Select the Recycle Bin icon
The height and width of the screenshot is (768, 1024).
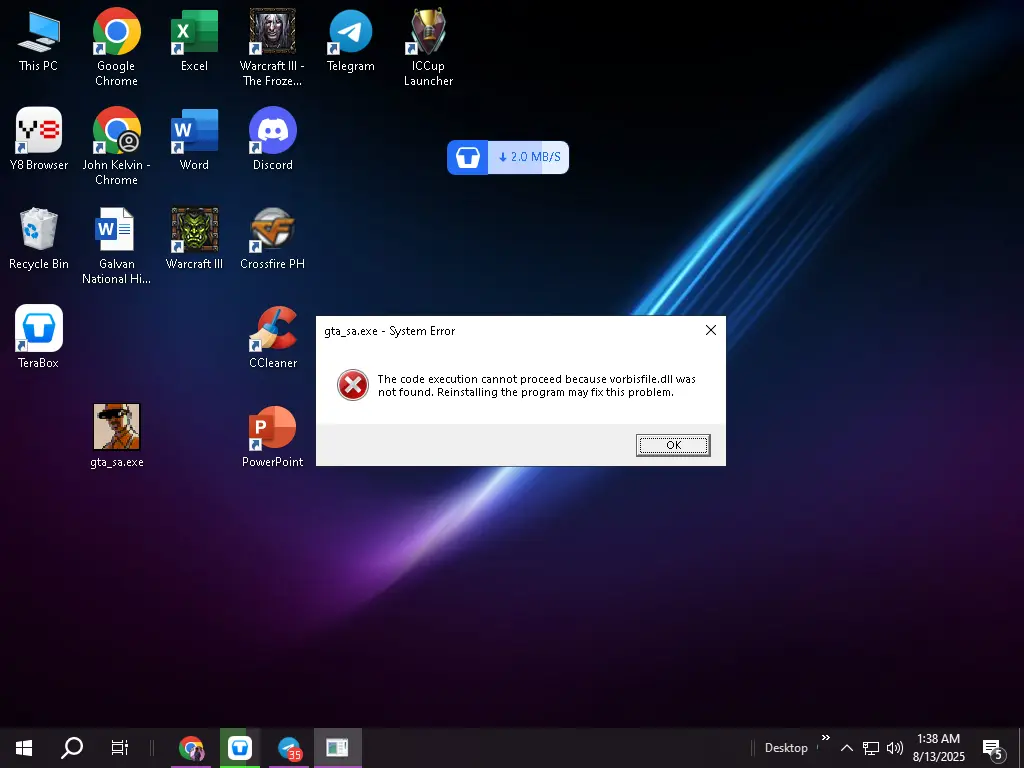click(x=39, y=238)
